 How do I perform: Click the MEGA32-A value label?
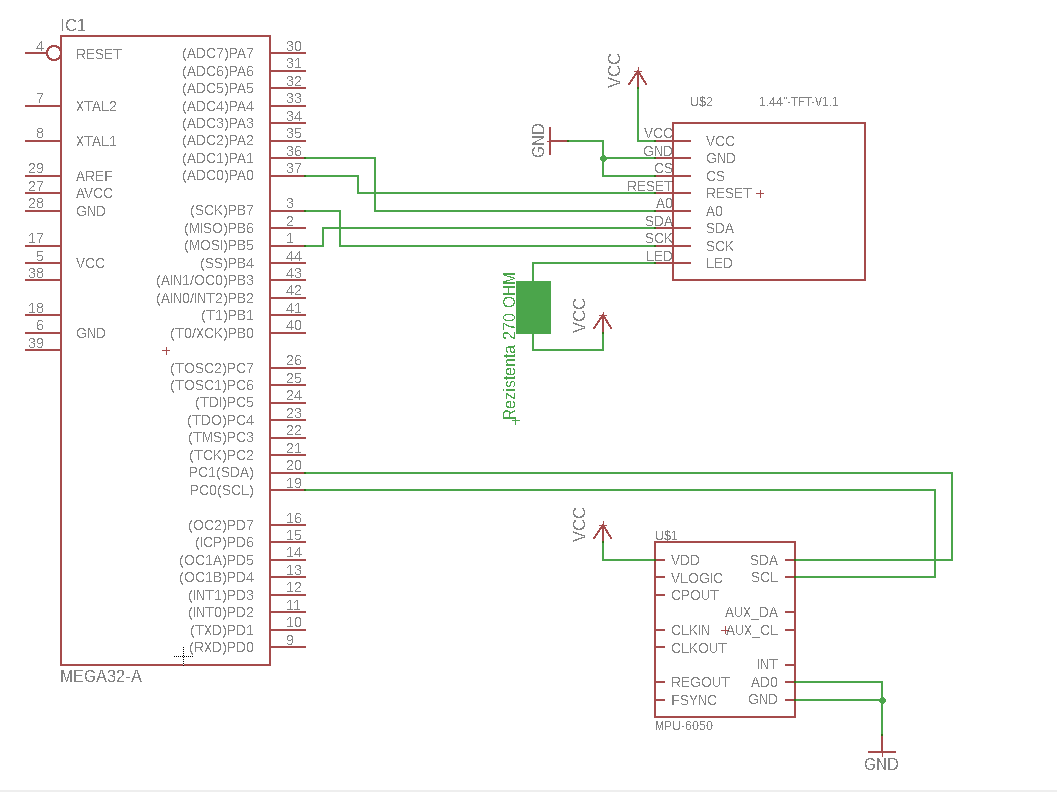[x=101, y=677]
